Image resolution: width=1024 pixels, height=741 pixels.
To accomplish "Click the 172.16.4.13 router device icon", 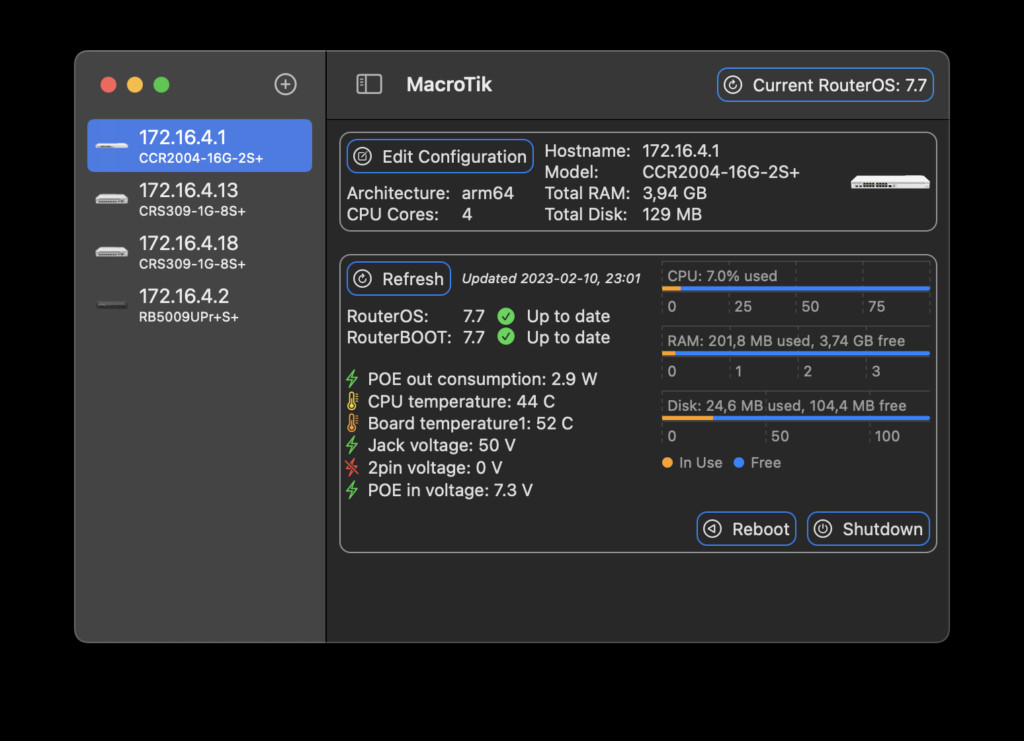I will [112, 198].
